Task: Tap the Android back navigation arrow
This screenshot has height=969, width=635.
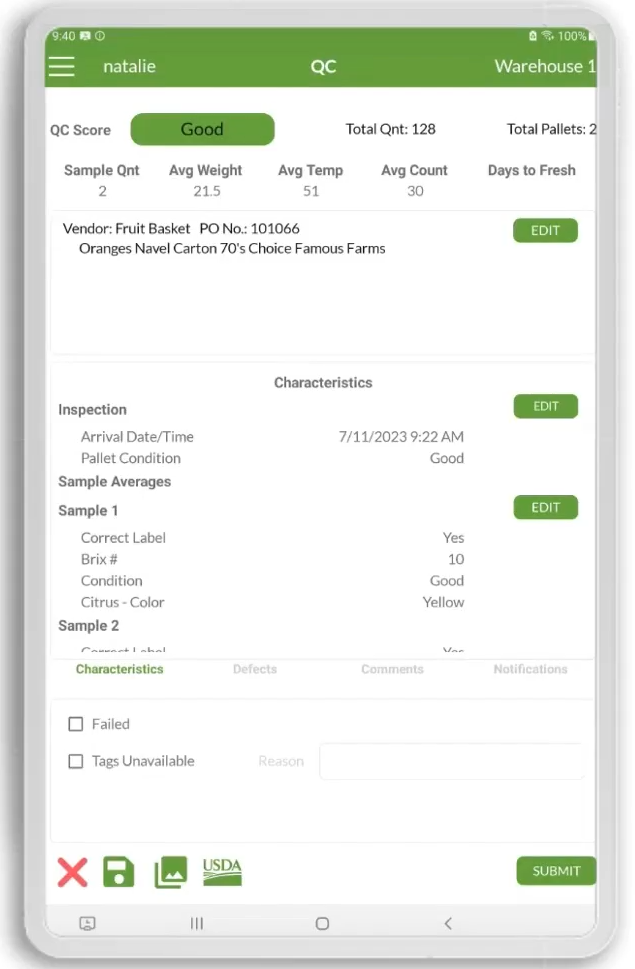Action: [448, 923]
